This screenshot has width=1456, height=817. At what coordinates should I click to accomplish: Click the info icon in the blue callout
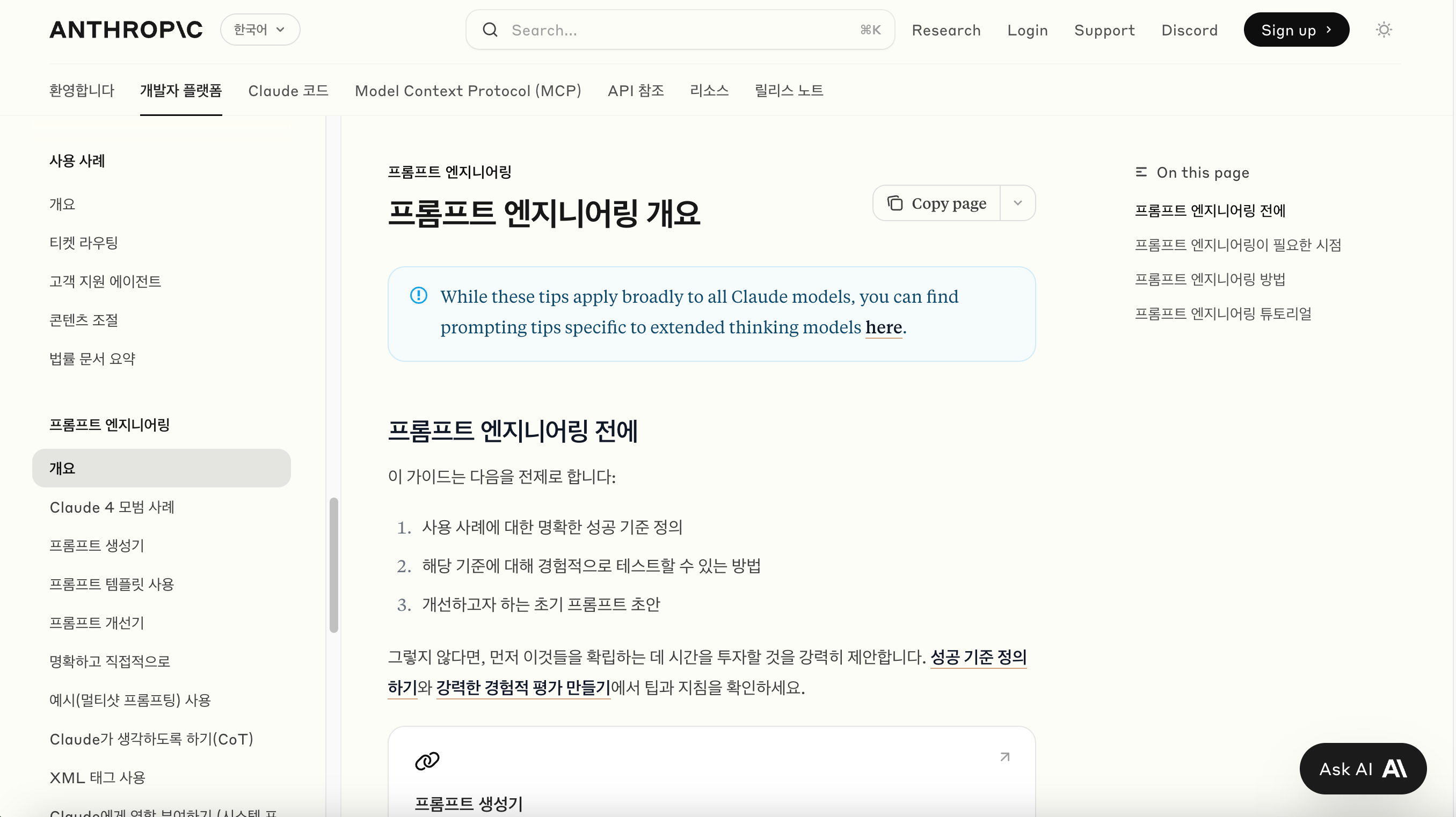tap(418, 295)
